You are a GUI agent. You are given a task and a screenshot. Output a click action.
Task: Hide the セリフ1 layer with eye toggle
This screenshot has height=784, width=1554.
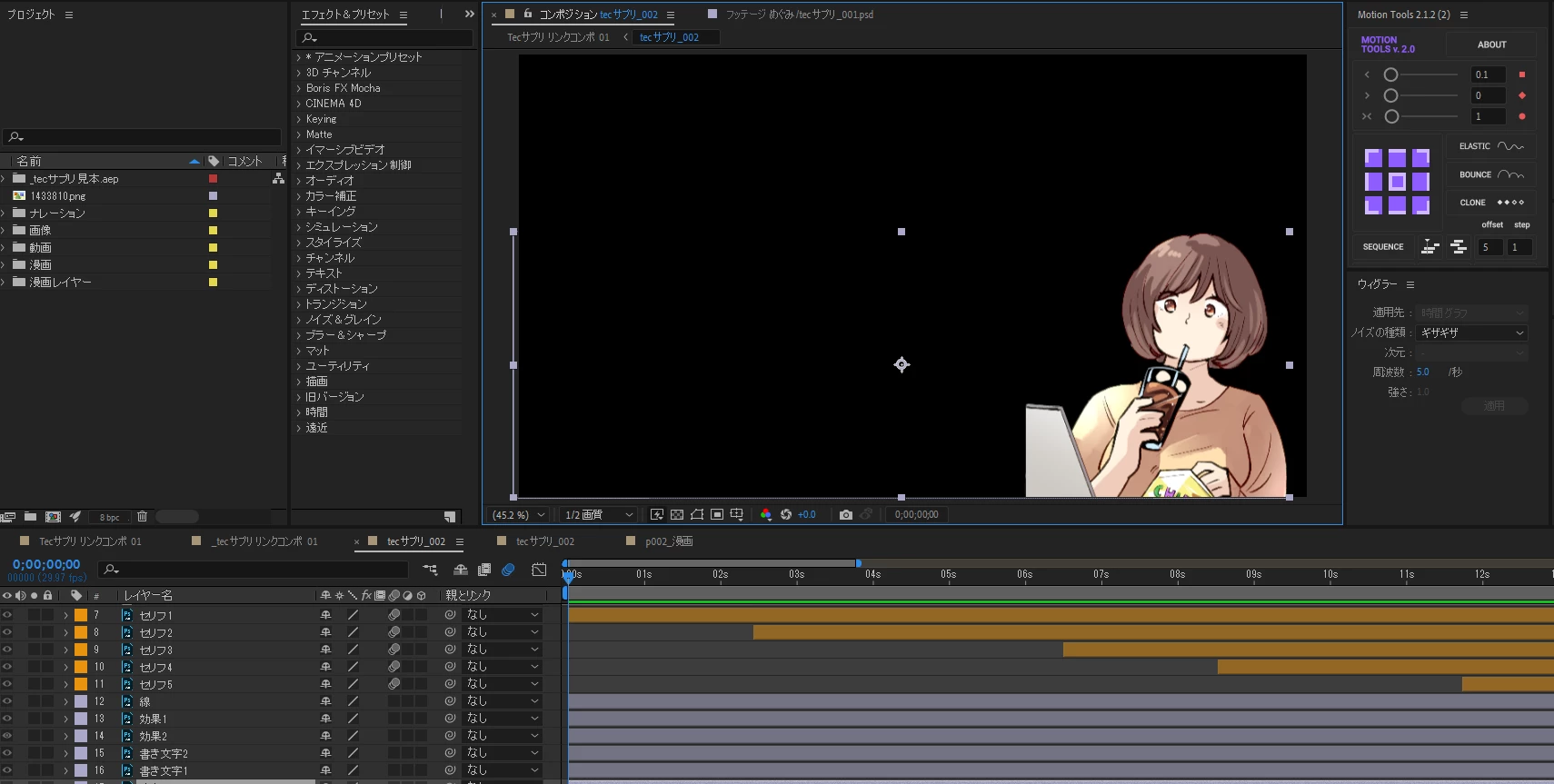[x=7, y=615]
